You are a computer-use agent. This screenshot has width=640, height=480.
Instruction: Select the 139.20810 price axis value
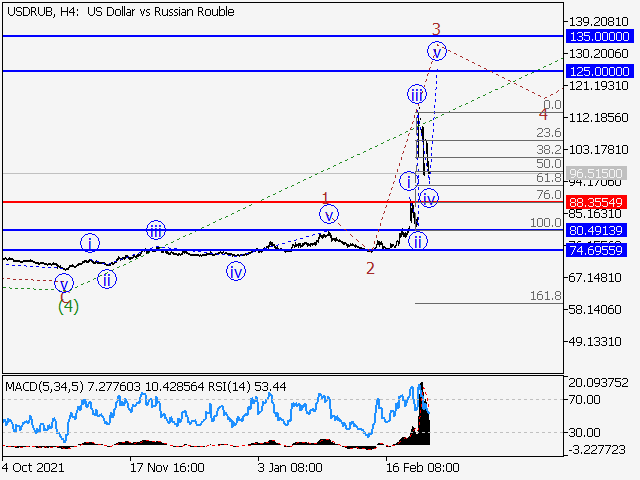click(599, 22)
